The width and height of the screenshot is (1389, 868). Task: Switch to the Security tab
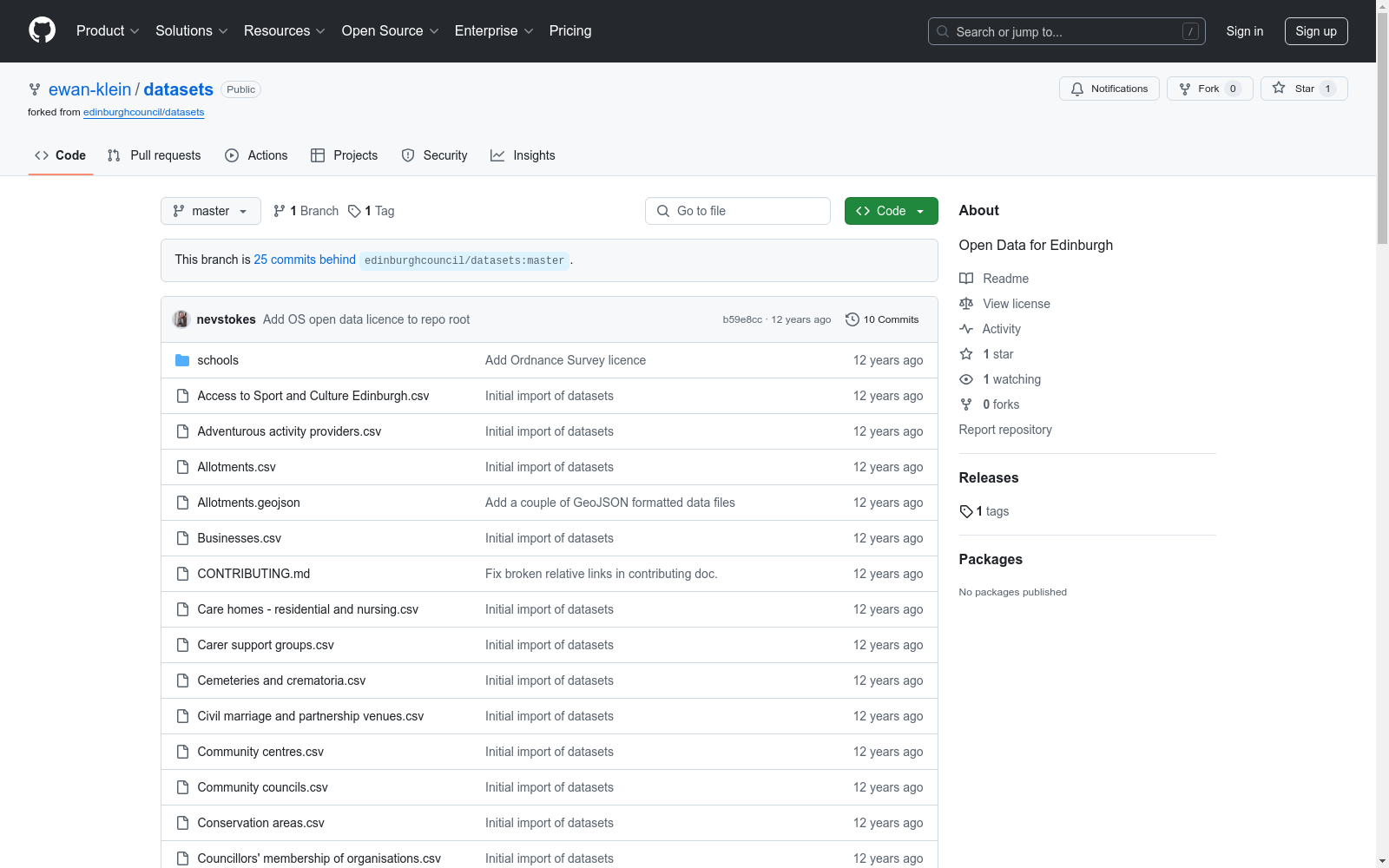434,155
